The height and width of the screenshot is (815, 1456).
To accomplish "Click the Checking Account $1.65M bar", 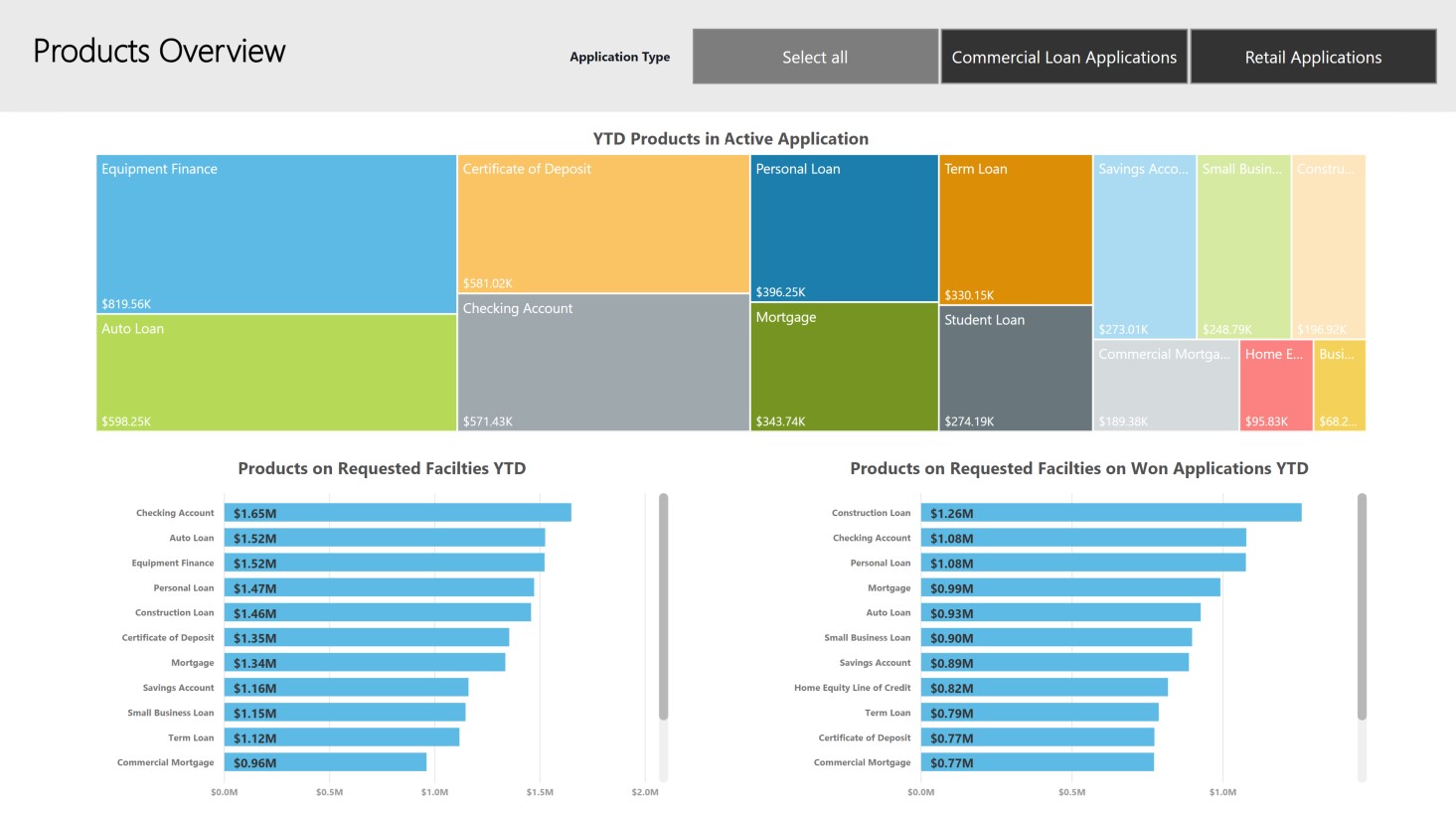I will 398,513.
